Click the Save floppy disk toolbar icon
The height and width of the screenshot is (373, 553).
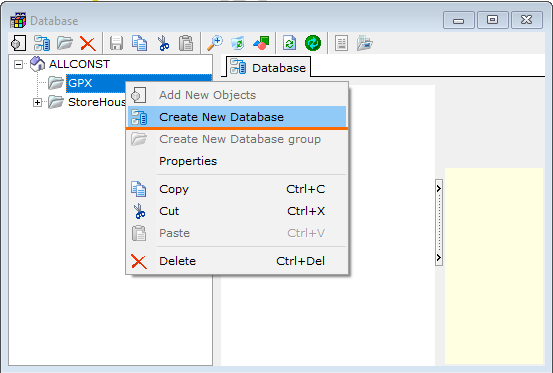(116, 43)
